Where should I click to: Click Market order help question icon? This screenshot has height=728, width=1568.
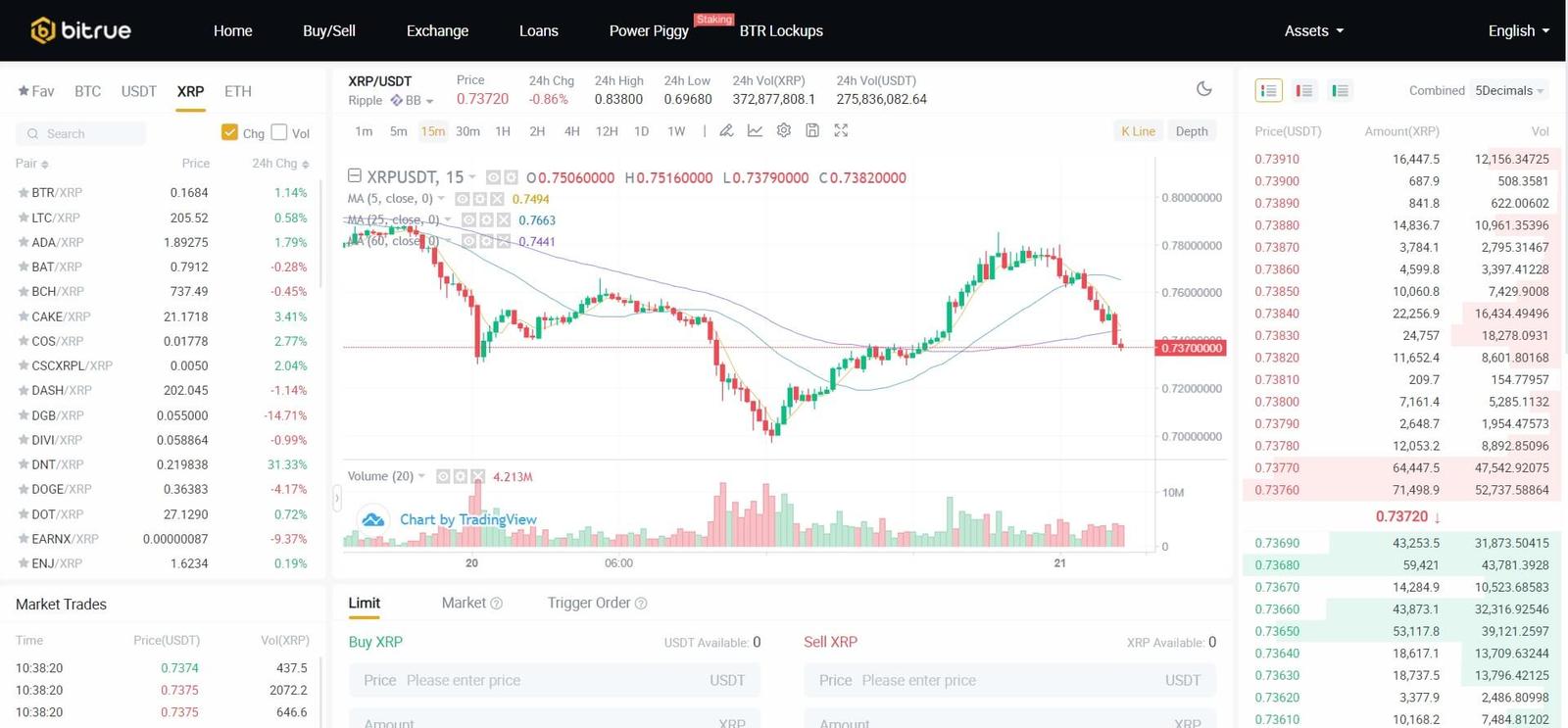(x=496, y=604)
